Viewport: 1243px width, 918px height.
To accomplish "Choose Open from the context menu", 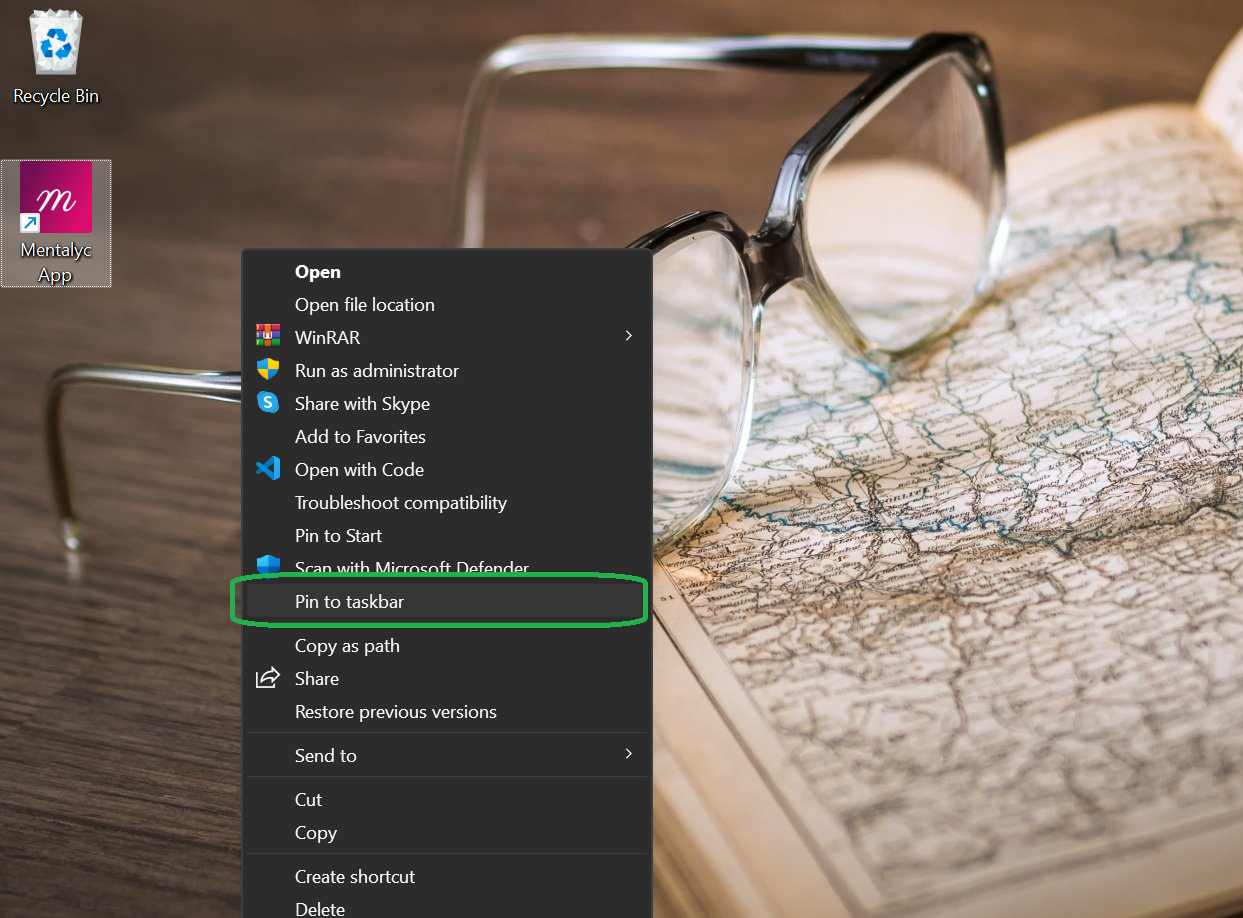I will [447, 272].
